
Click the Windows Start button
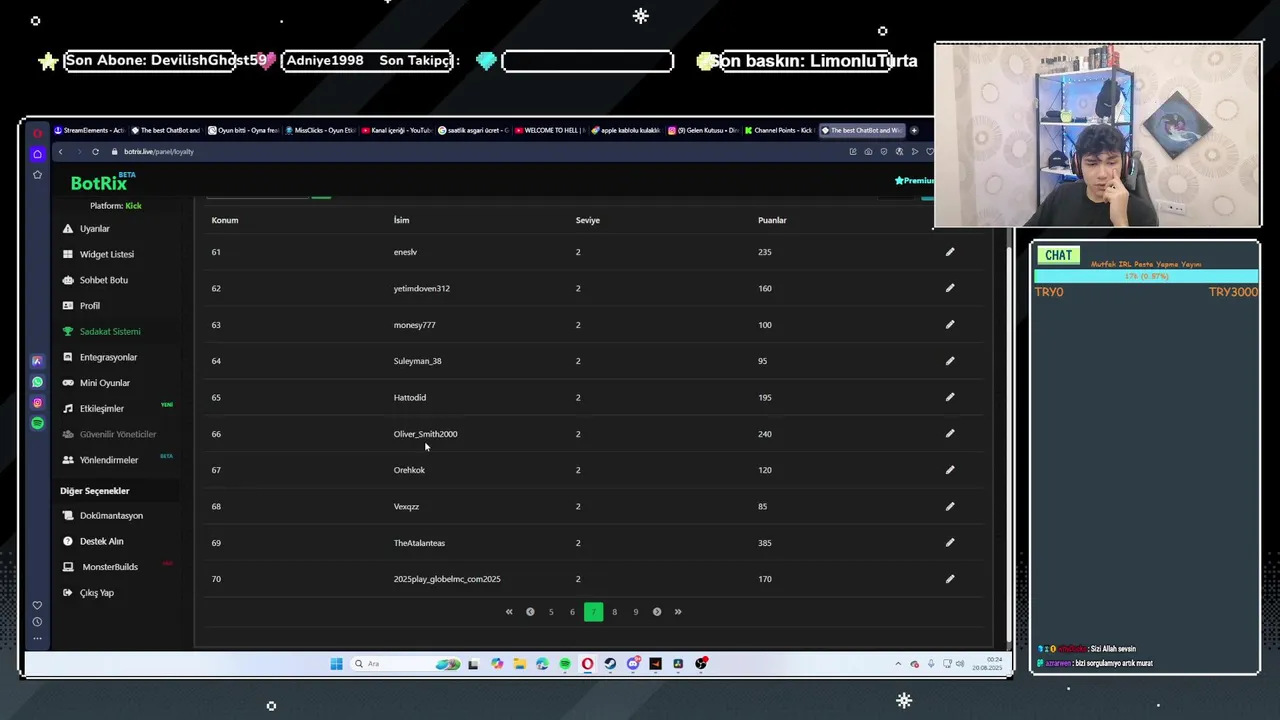(x=336, y=664)
